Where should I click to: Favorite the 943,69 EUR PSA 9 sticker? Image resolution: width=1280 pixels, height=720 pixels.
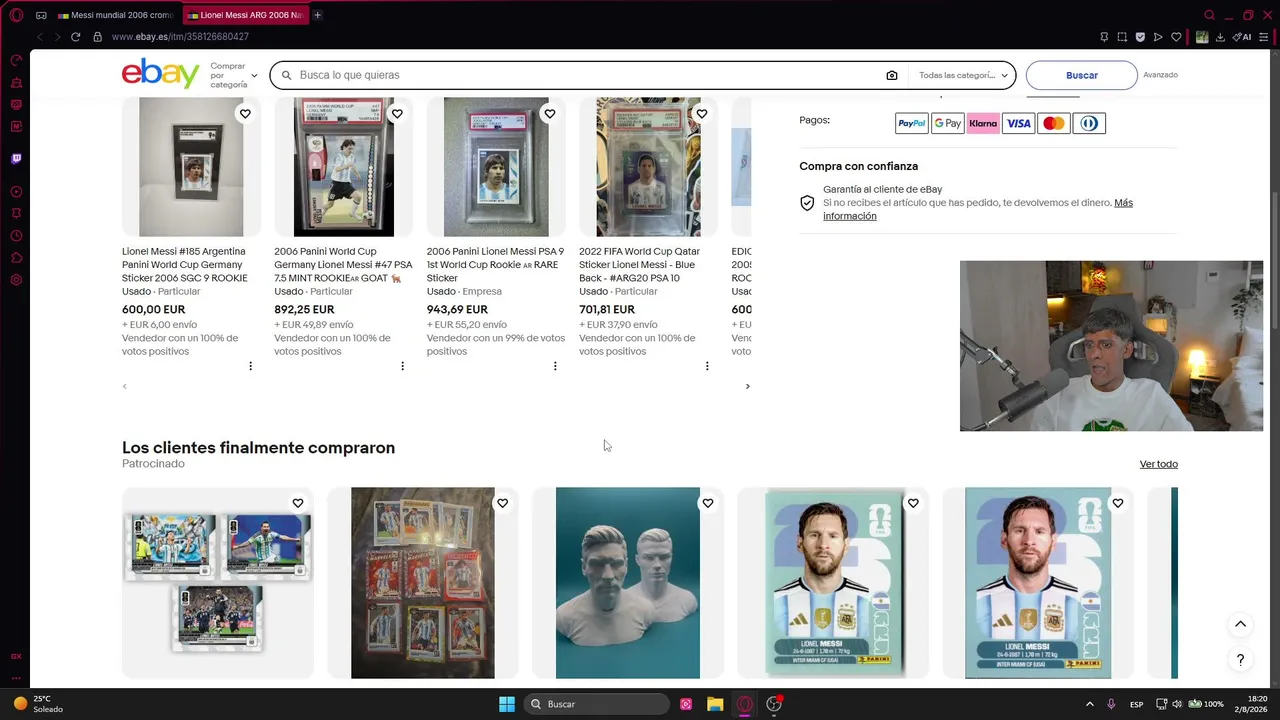pyautogui.click(x=550, y=114)
